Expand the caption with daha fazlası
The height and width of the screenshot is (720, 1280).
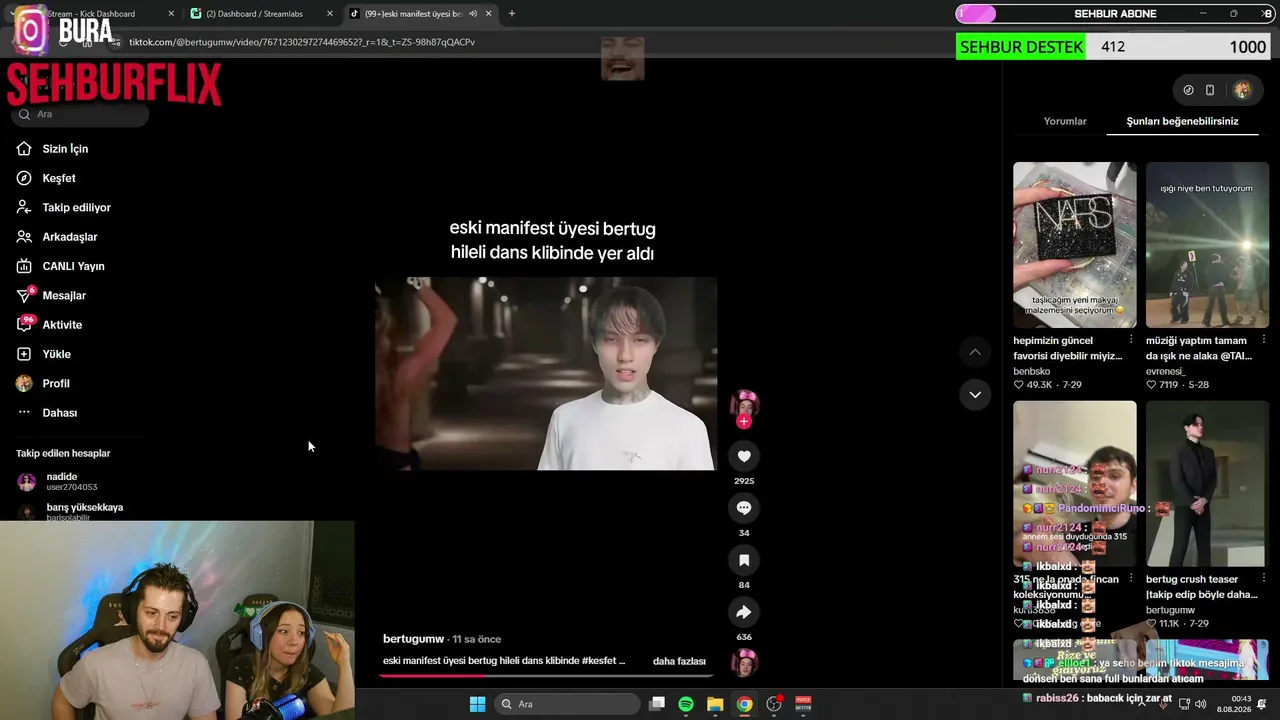coord(679,661)
